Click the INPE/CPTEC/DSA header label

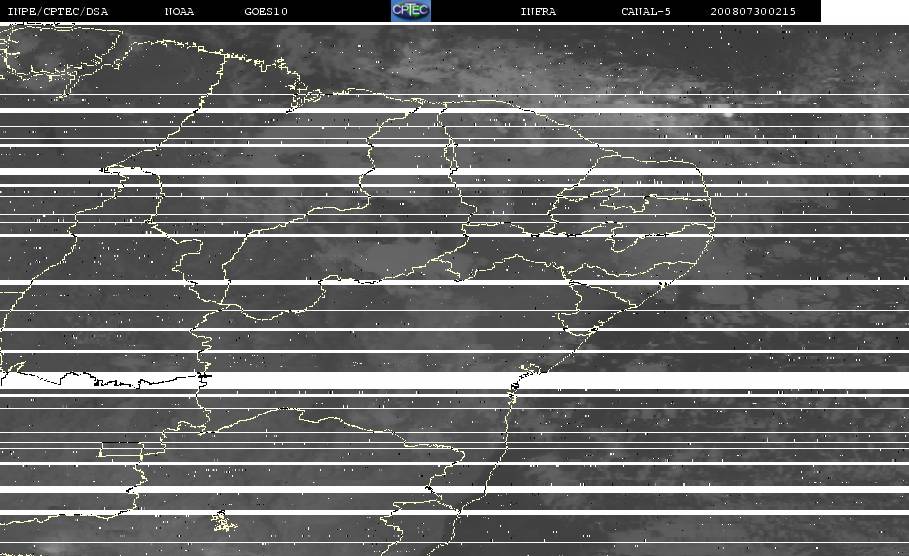click(x=58, y=11)
